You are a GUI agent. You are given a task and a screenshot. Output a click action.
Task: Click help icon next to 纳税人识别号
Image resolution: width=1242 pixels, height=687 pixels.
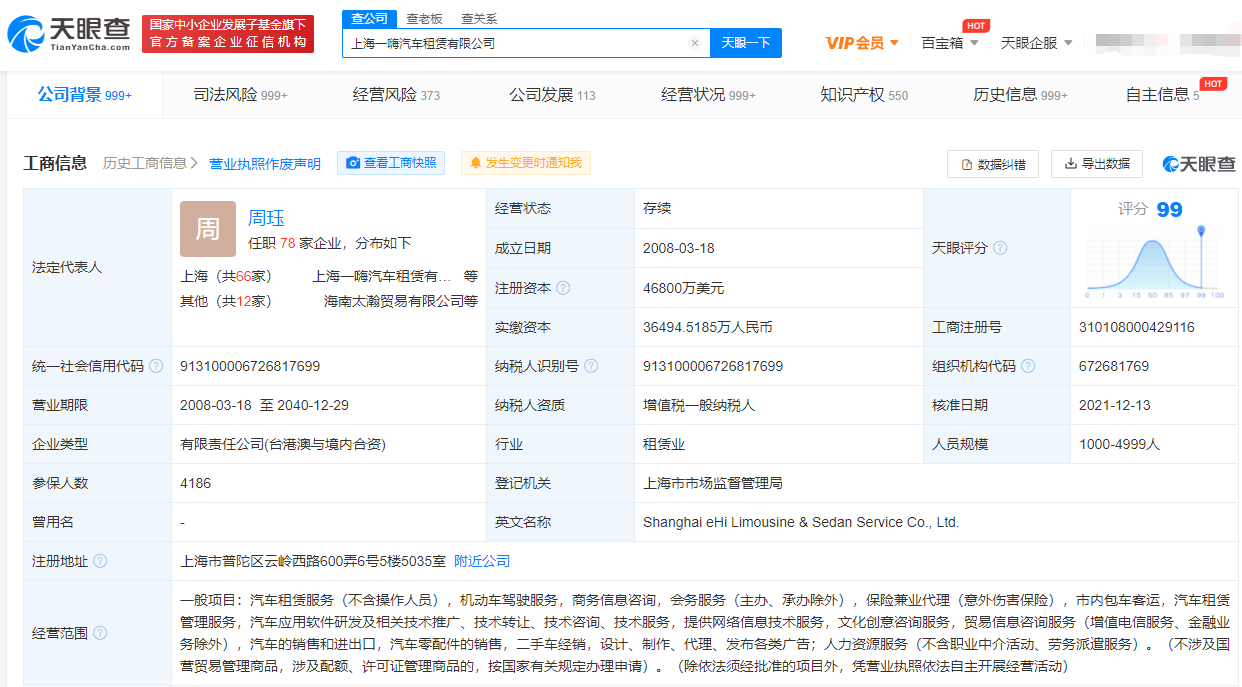592,366
